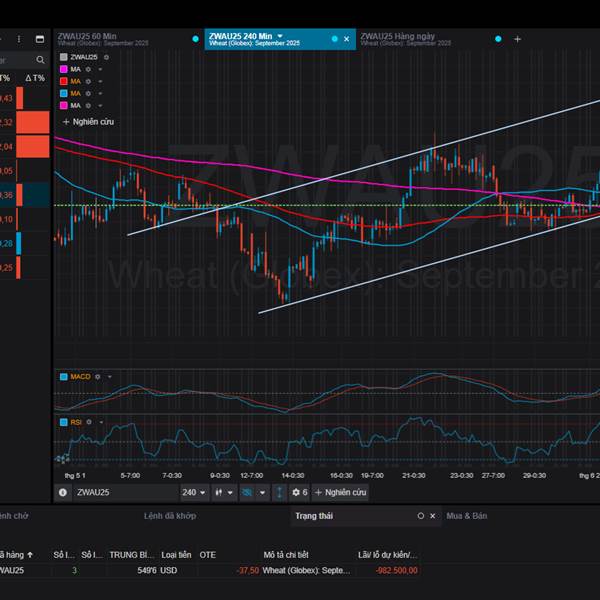
Task: Click sort arrow on Mã hàng column
Action: click(x=30, y=554)
